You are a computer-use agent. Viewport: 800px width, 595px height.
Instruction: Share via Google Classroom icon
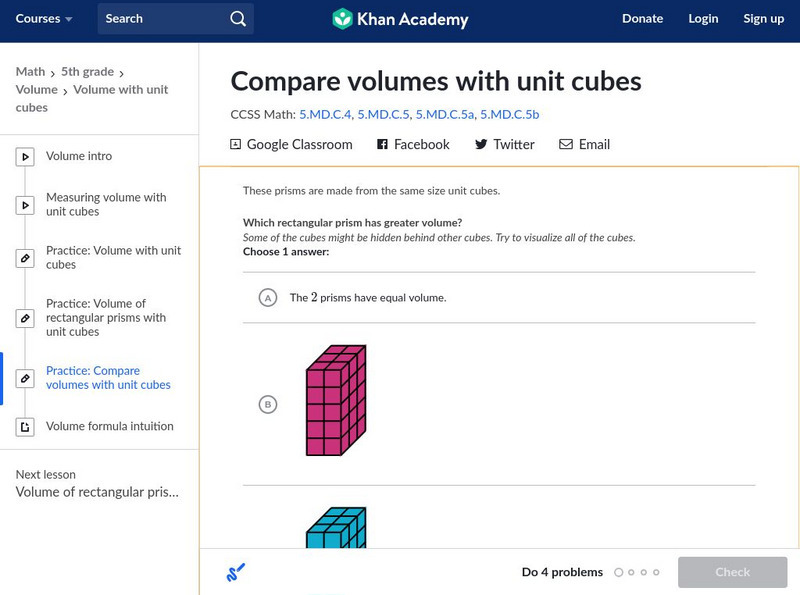[x=236, y=144]
